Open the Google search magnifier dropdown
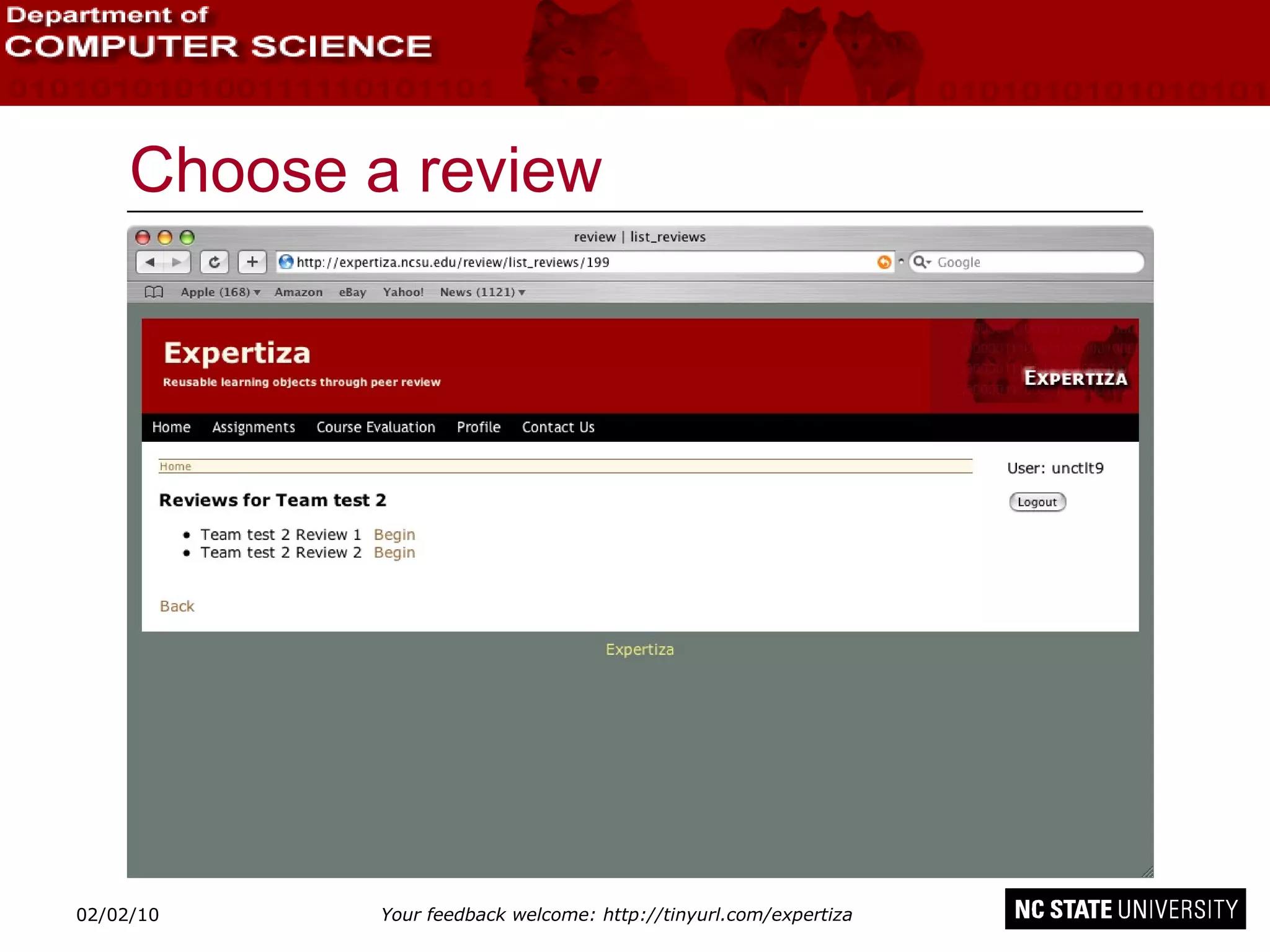The height and width of the screenshot is (952, 1270). [x=922, y=262]
